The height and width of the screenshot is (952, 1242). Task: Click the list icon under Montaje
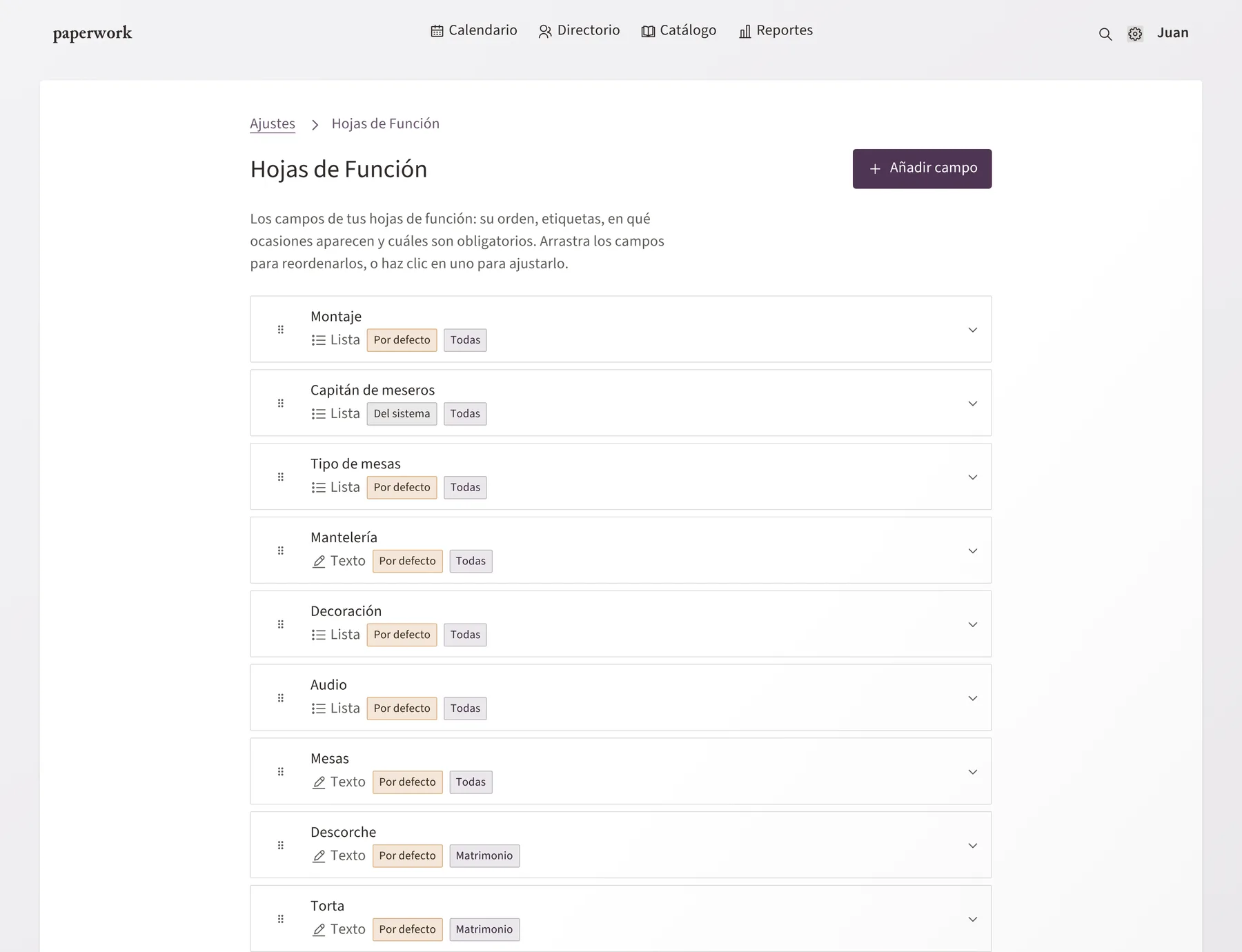[318, 340]
